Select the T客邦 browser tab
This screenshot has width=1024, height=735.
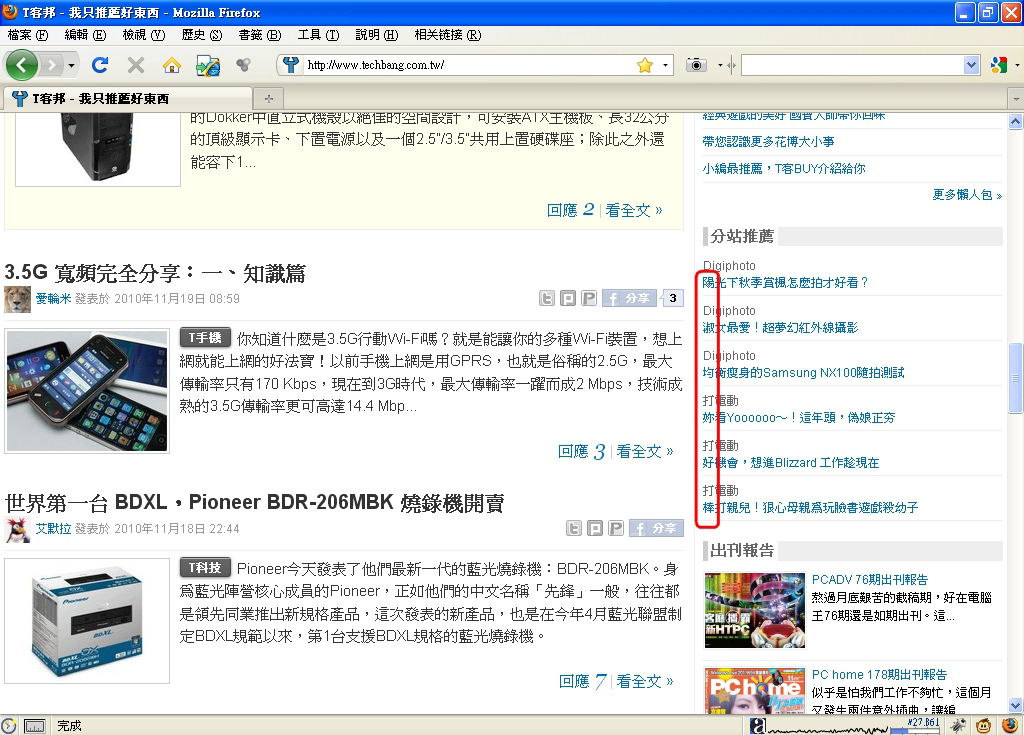(x=127, y=99)
